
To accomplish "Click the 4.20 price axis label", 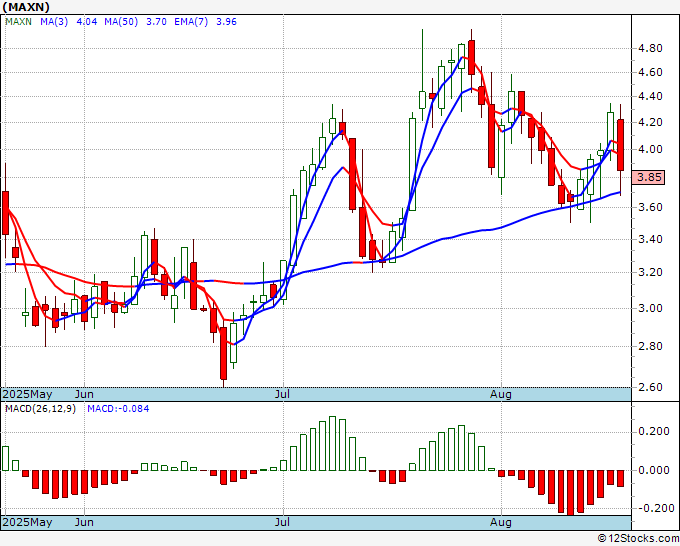I will pyautogui.click(x=650, y=122).
